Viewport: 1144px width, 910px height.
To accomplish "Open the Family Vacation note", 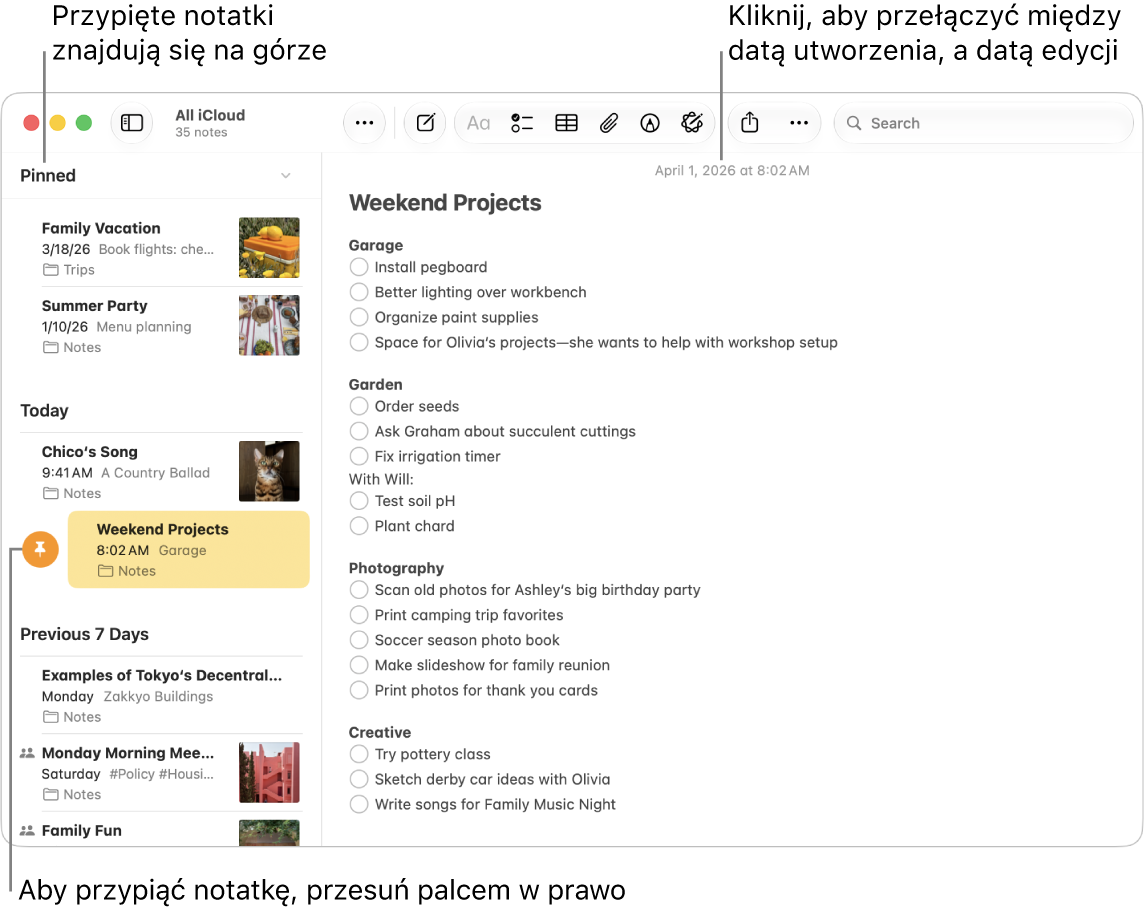I will point(161,248).
